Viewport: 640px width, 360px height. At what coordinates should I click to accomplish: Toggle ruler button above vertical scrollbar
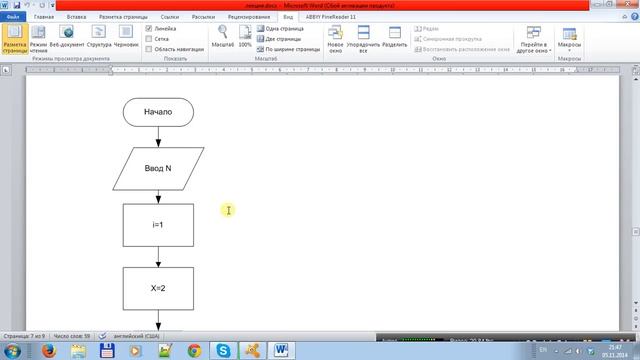[x=636, y=70]
